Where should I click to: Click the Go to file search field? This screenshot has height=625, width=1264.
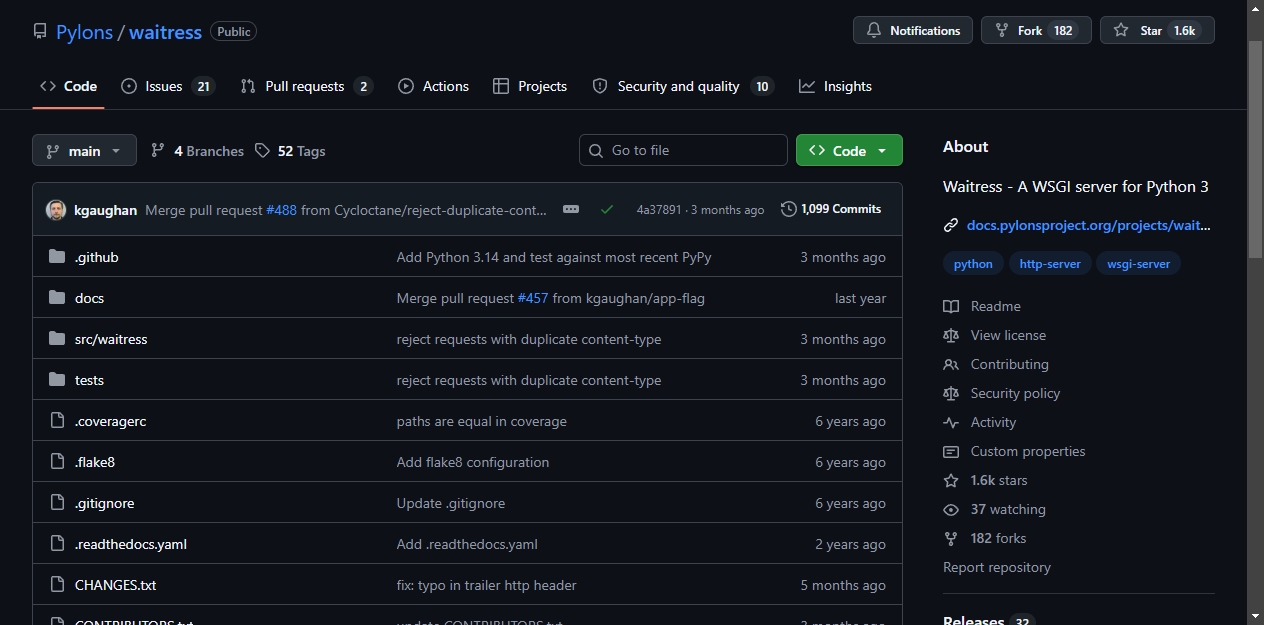click(x=683, y=150)
